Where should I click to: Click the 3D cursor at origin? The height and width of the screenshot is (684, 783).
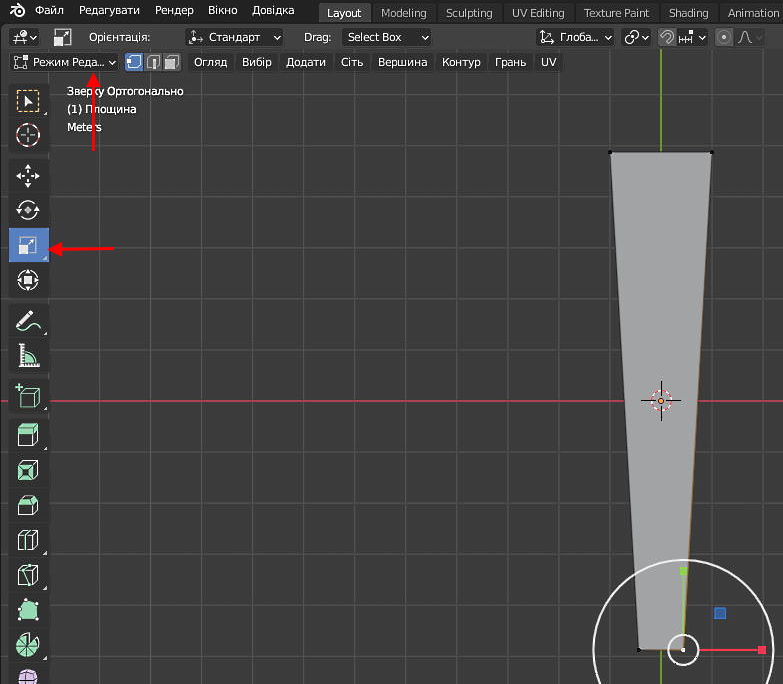click(661, 400)
